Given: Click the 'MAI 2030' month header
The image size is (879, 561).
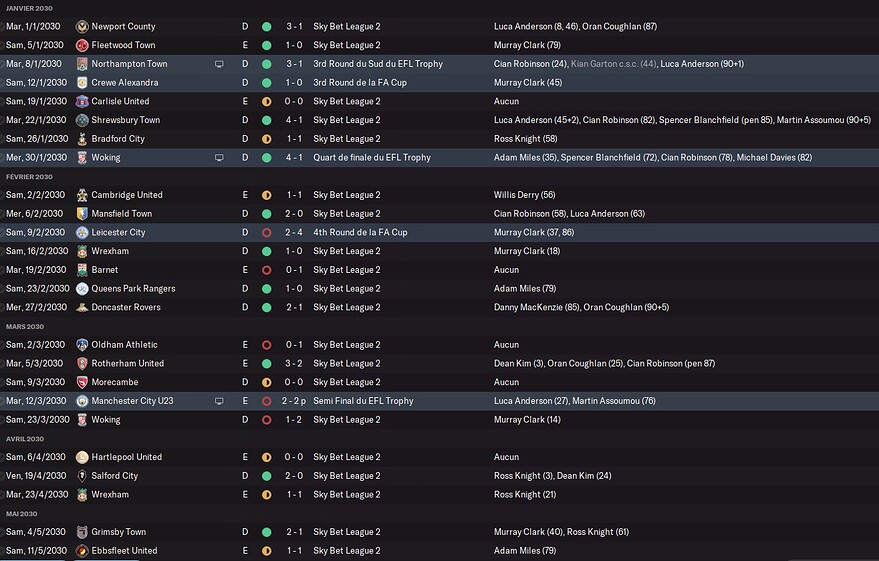Looking at the screenshot, I should (21, 513).
